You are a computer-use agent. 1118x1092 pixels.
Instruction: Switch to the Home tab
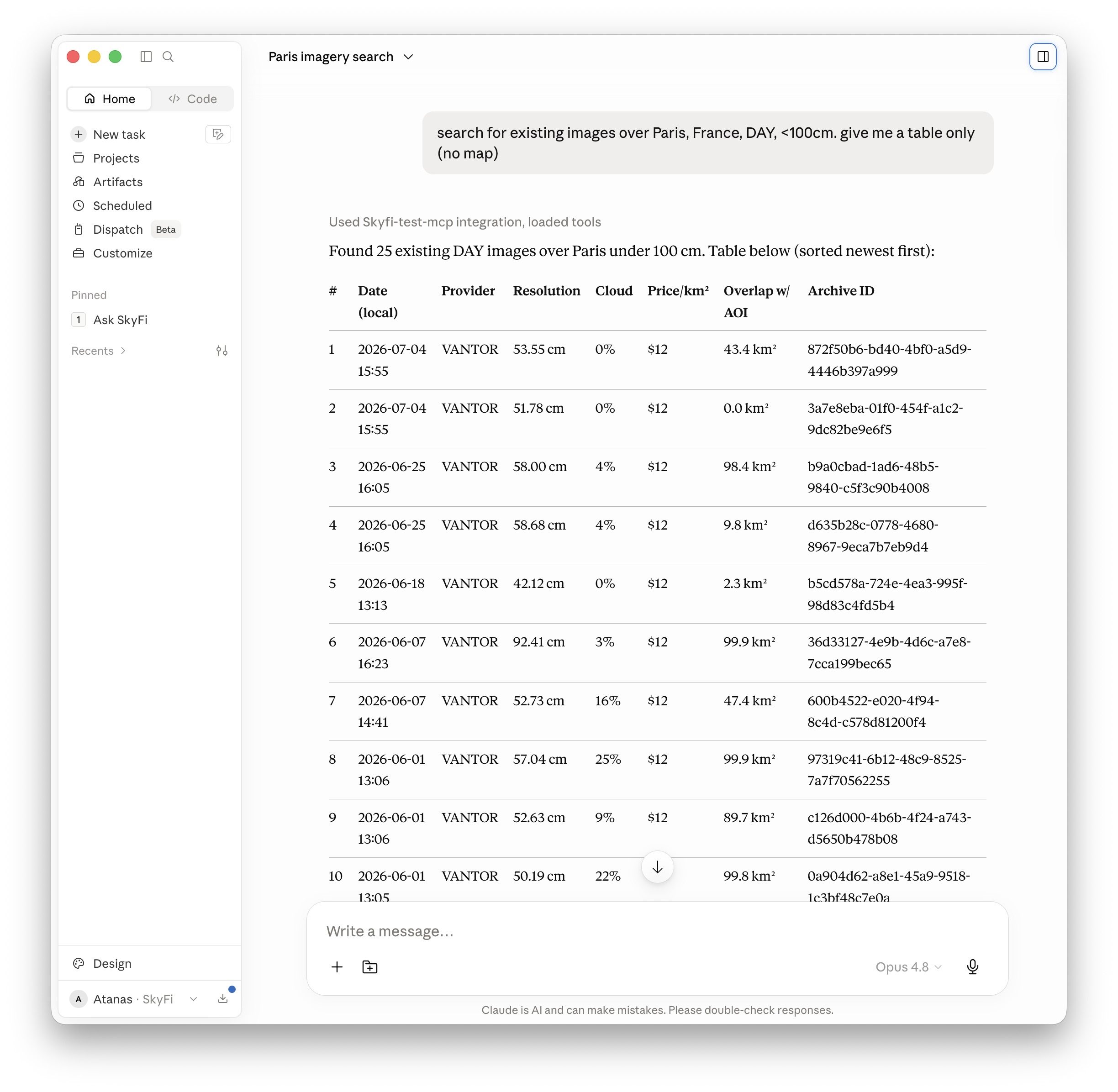[110, 99]
